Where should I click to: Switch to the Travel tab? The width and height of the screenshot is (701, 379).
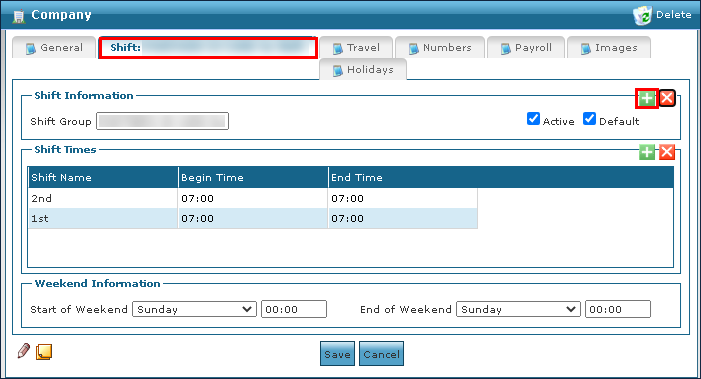click(356, 47)
